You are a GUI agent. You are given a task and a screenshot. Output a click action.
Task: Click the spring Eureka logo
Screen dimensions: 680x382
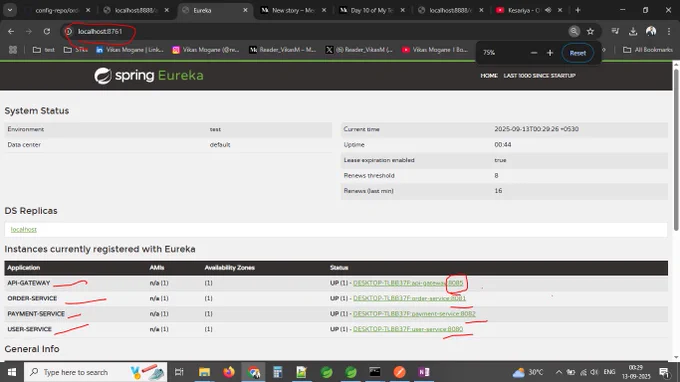[149, 75]
